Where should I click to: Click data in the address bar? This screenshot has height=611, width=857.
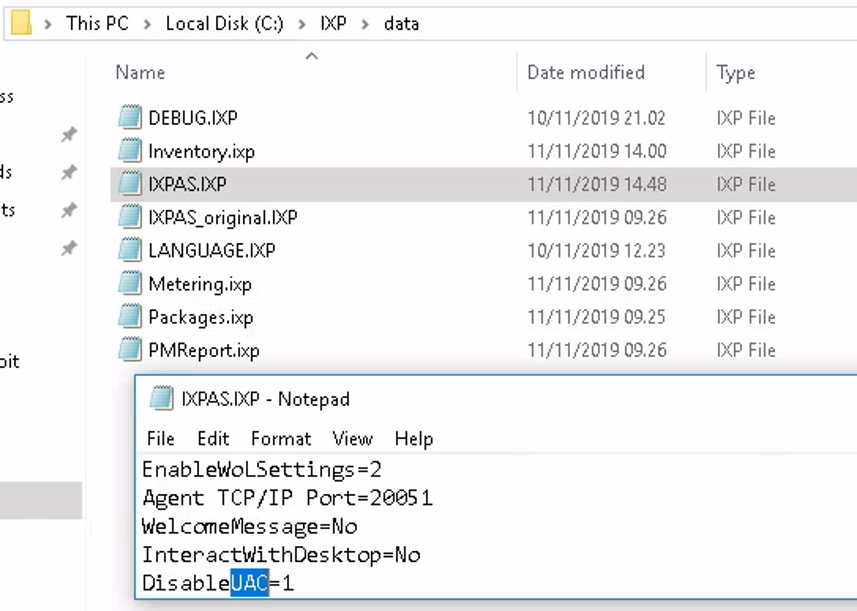coord(401,23)
